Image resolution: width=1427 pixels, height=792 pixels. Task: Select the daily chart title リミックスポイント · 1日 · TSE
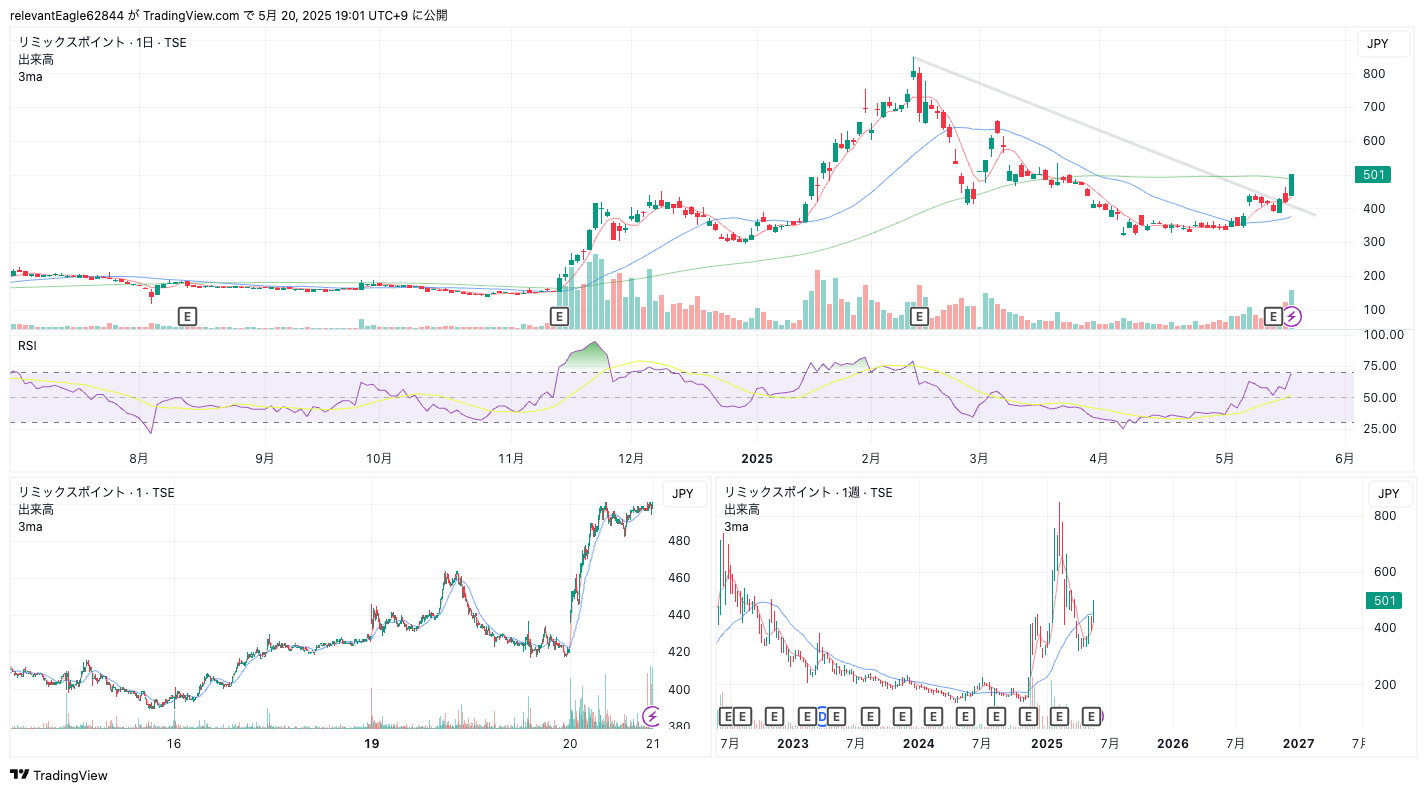coord(102,43)
